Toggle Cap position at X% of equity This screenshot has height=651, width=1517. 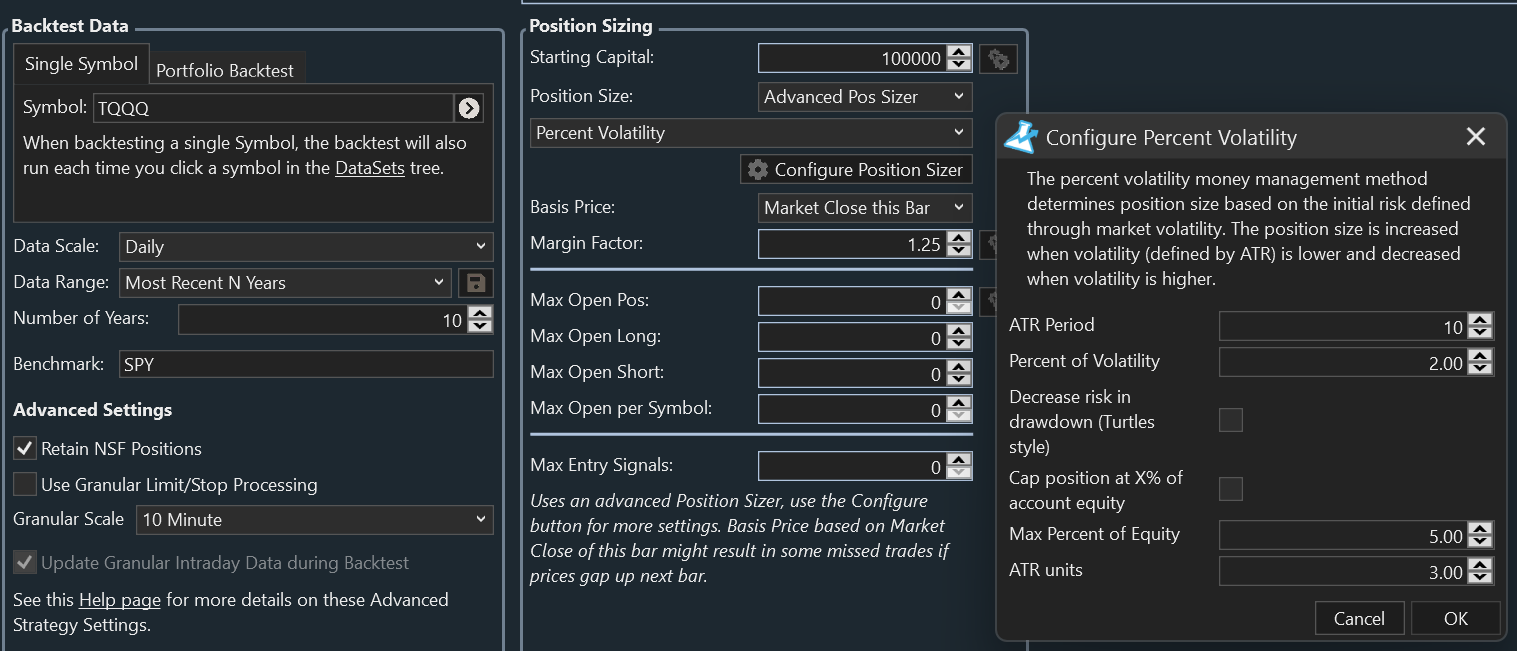tap(1231, 489)
